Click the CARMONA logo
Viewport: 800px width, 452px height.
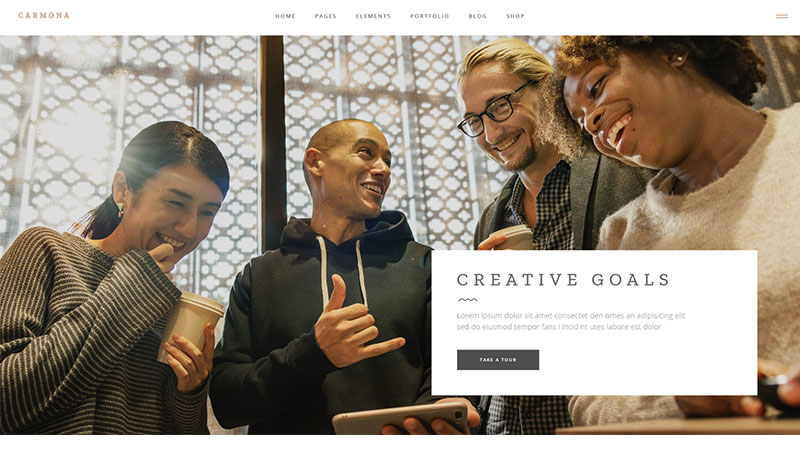click(44, 15)
